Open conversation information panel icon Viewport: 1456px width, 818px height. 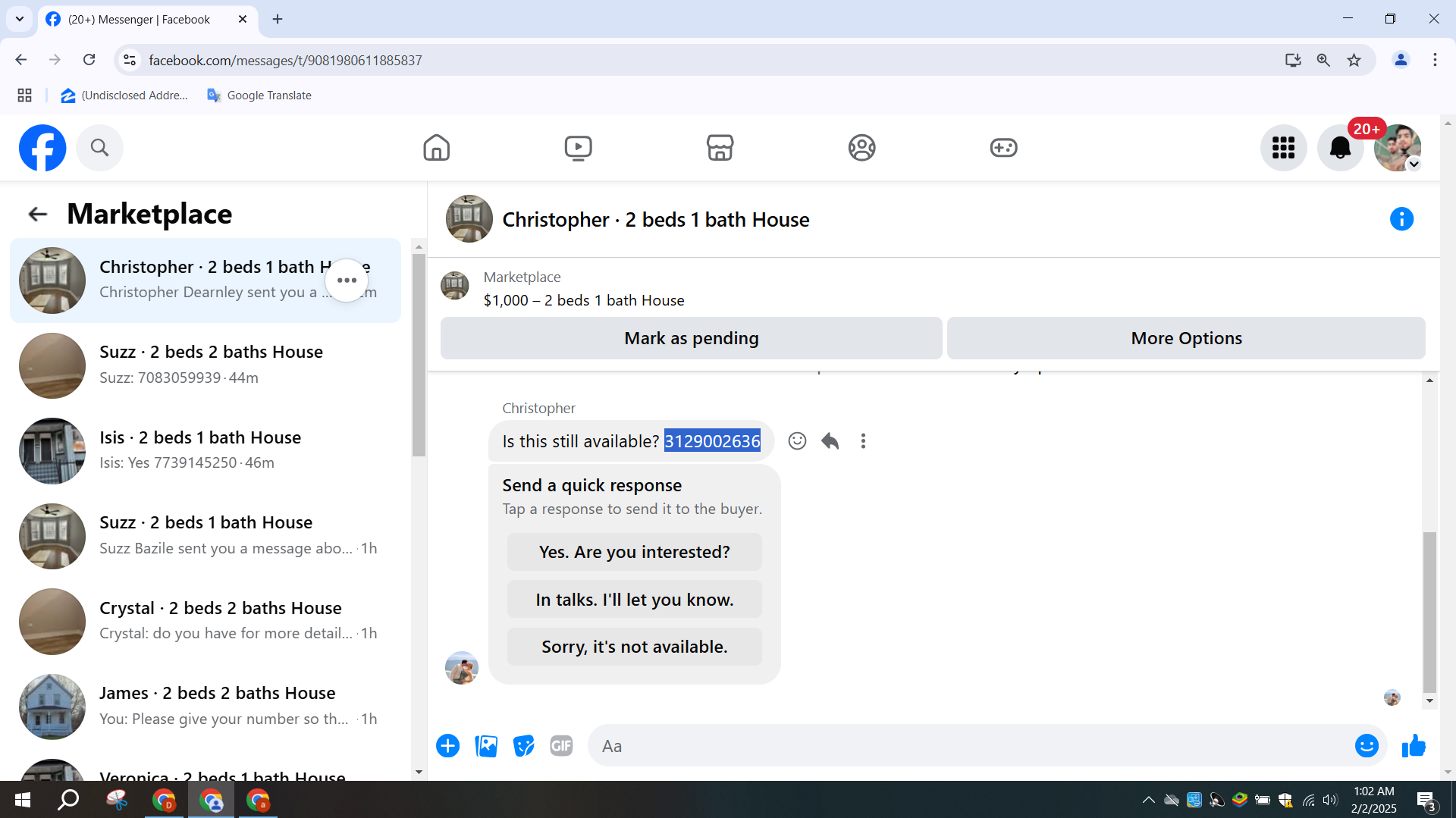coord(1401,219)
